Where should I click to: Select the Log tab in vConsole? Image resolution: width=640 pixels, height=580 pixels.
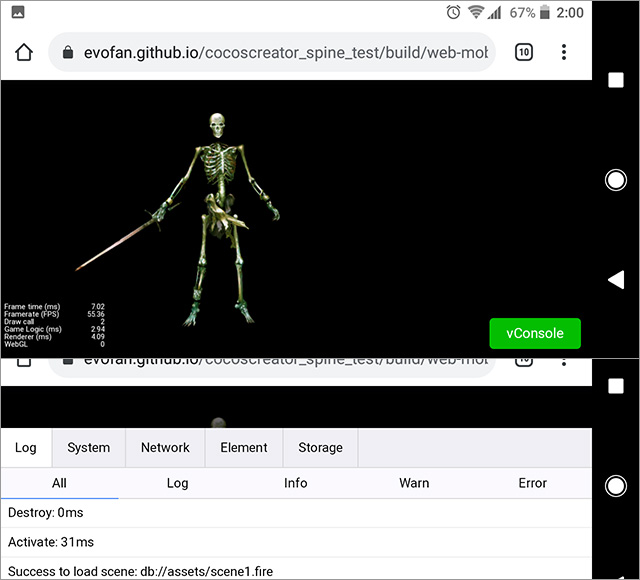(x=26, y=447)
